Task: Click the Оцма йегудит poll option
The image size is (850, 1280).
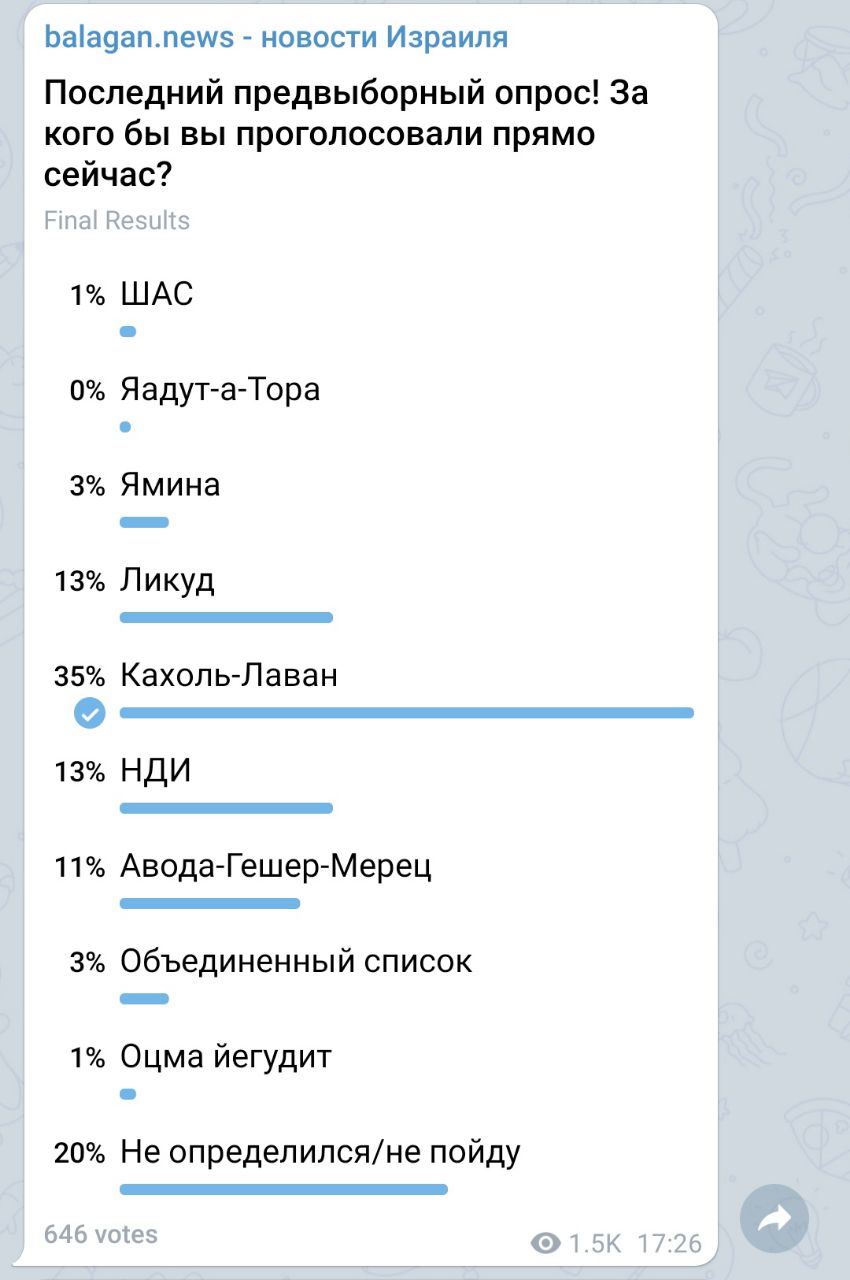Action: 225,1057
